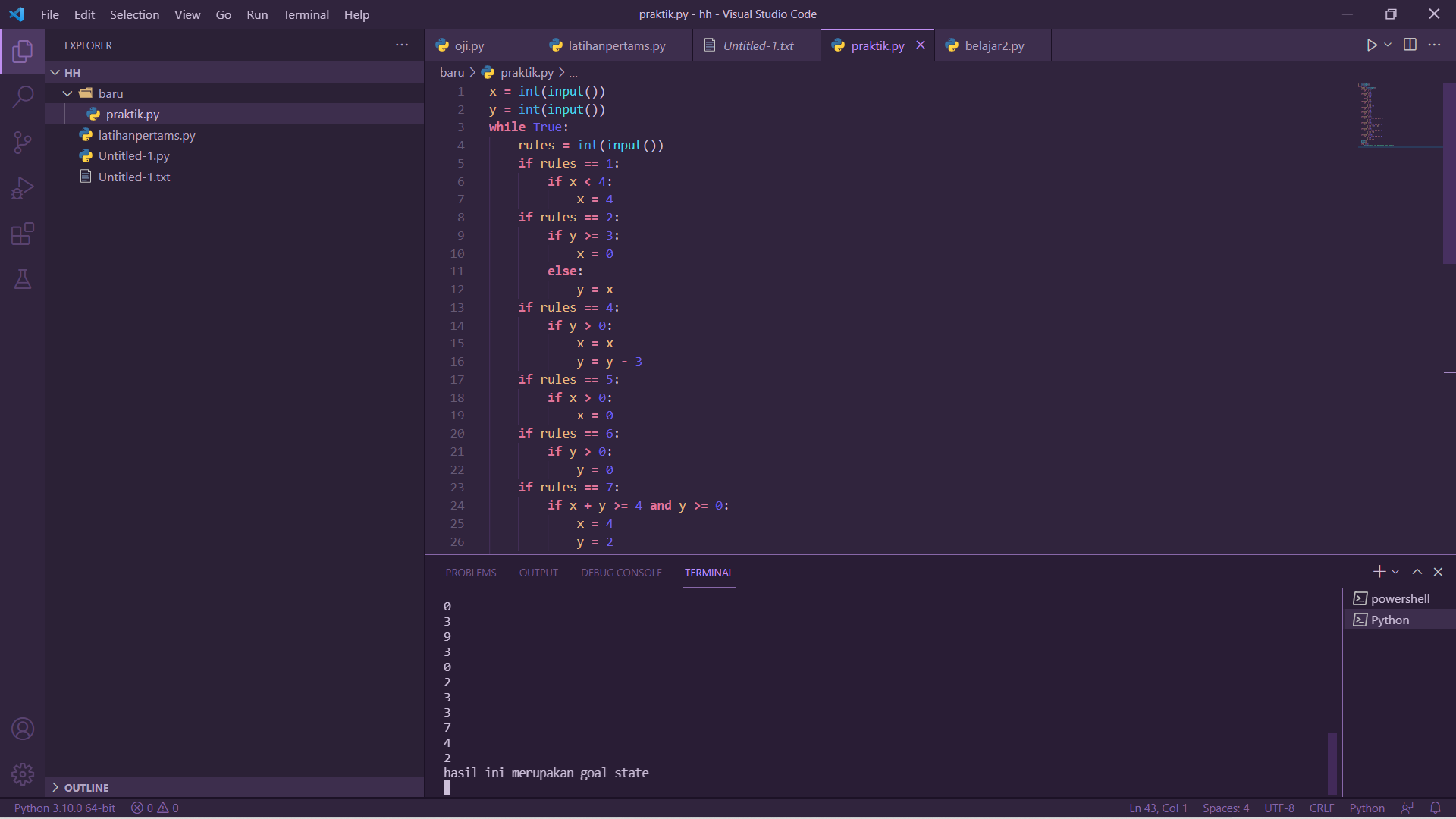The width and height of the screenshot is (1456, 819).
Task: Open the Accounts icon in activity bar
Action: click(x=23, y=728)
